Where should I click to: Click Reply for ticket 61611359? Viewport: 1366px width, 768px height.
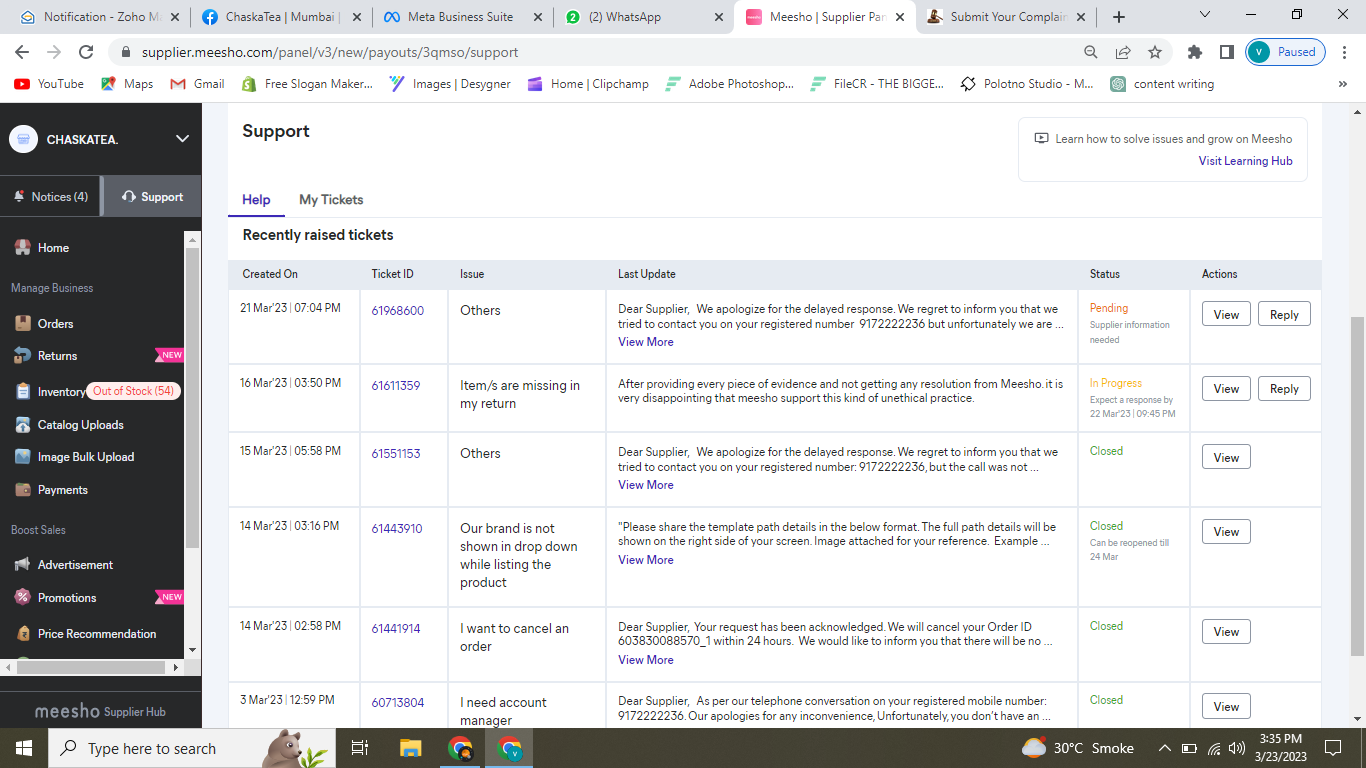(1284, 389)
